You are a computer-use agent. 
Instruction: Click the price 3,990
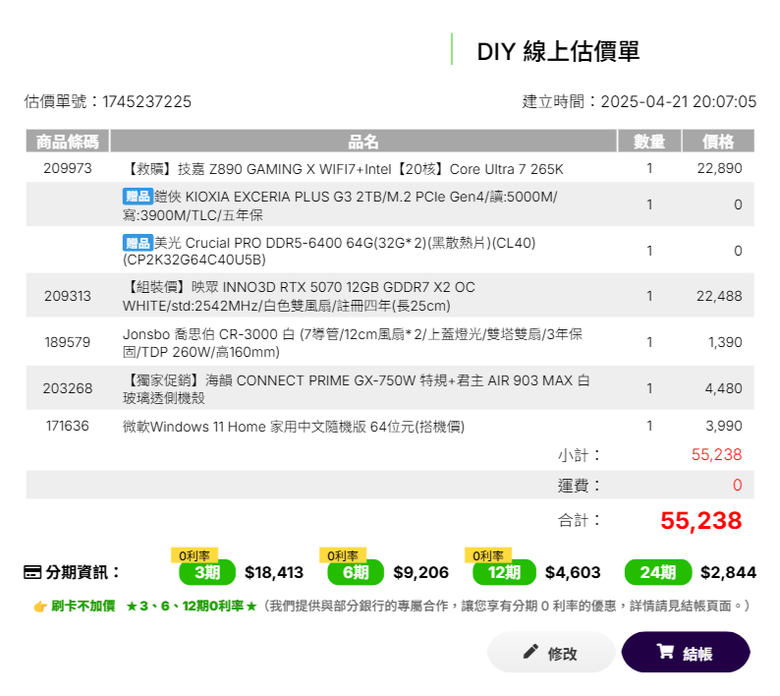[x=724, y=426]
